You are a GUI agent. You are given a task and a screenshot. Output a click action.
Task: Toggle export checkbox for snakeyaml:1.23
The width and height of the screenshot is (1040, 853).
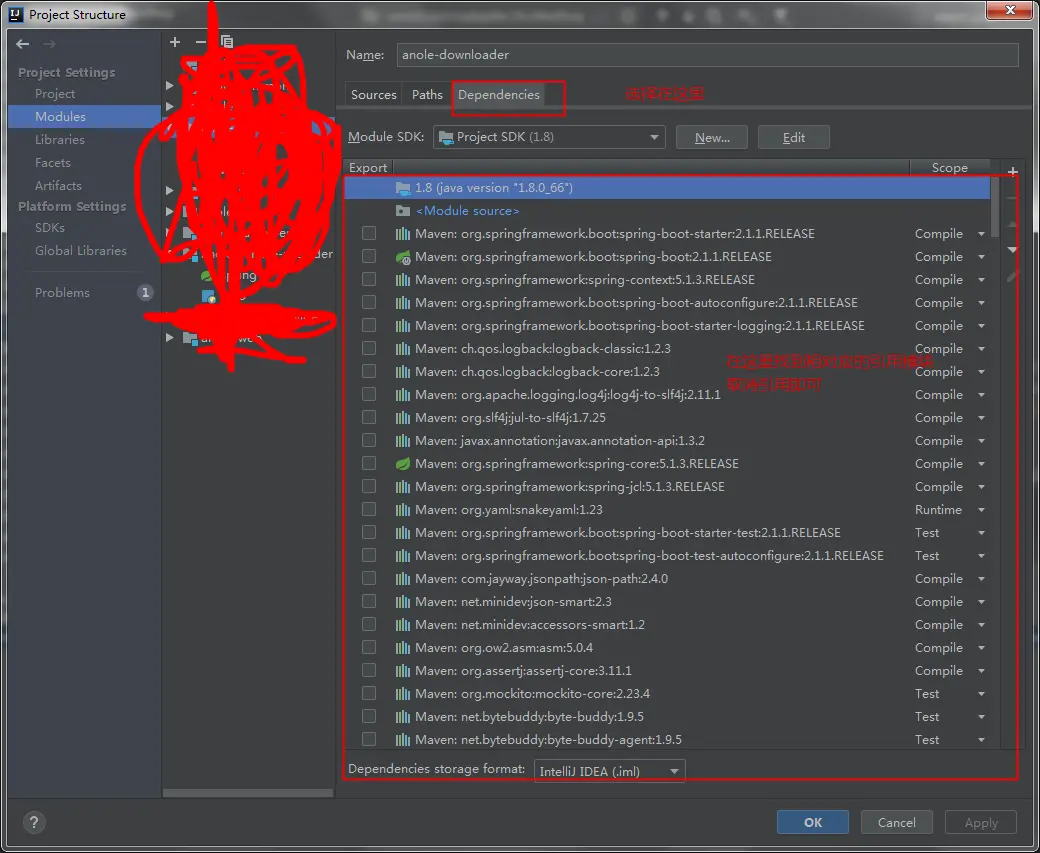tap(369, 509)
